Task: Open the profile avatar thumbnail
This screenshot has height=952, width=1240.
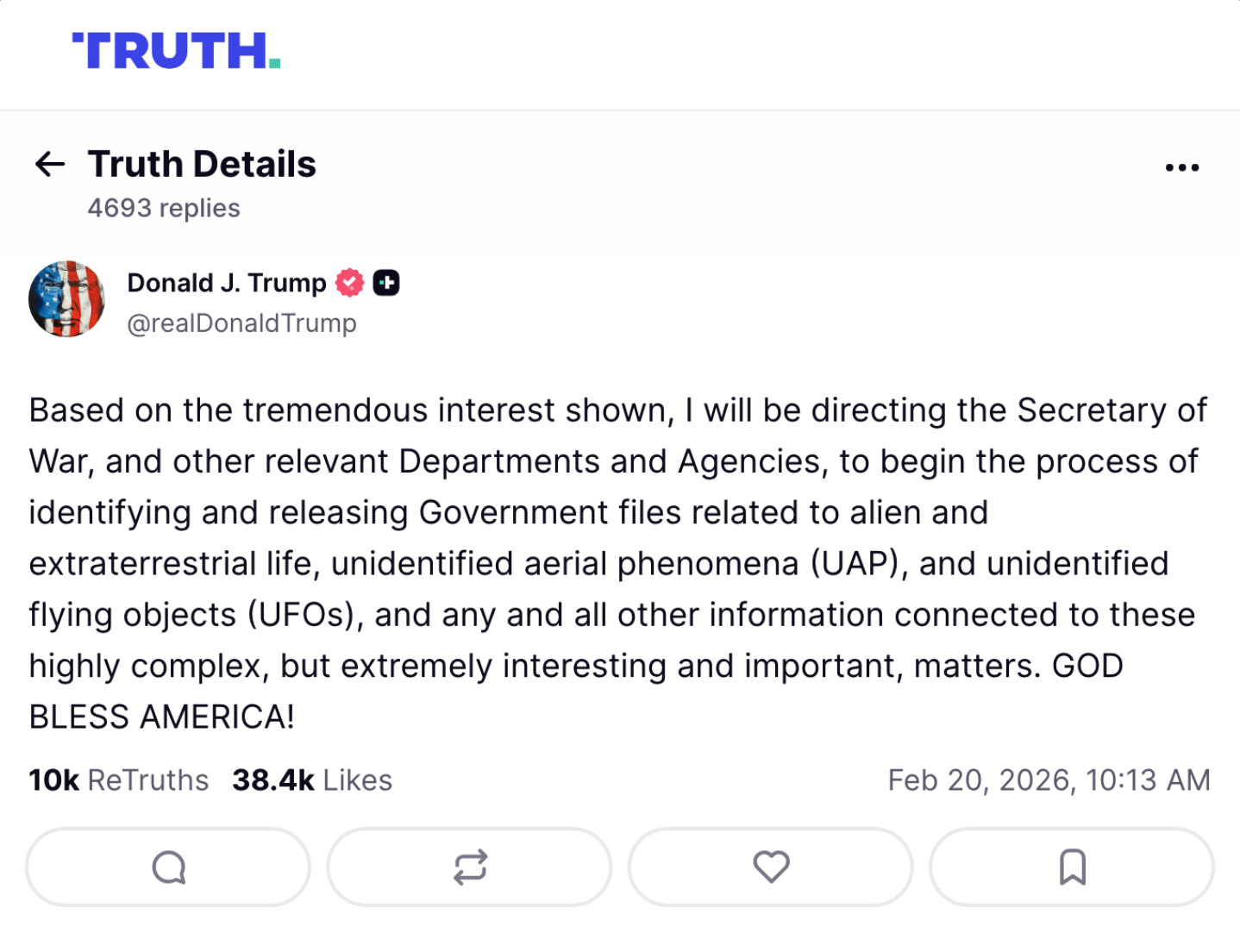Action: [x=66, y=299]
